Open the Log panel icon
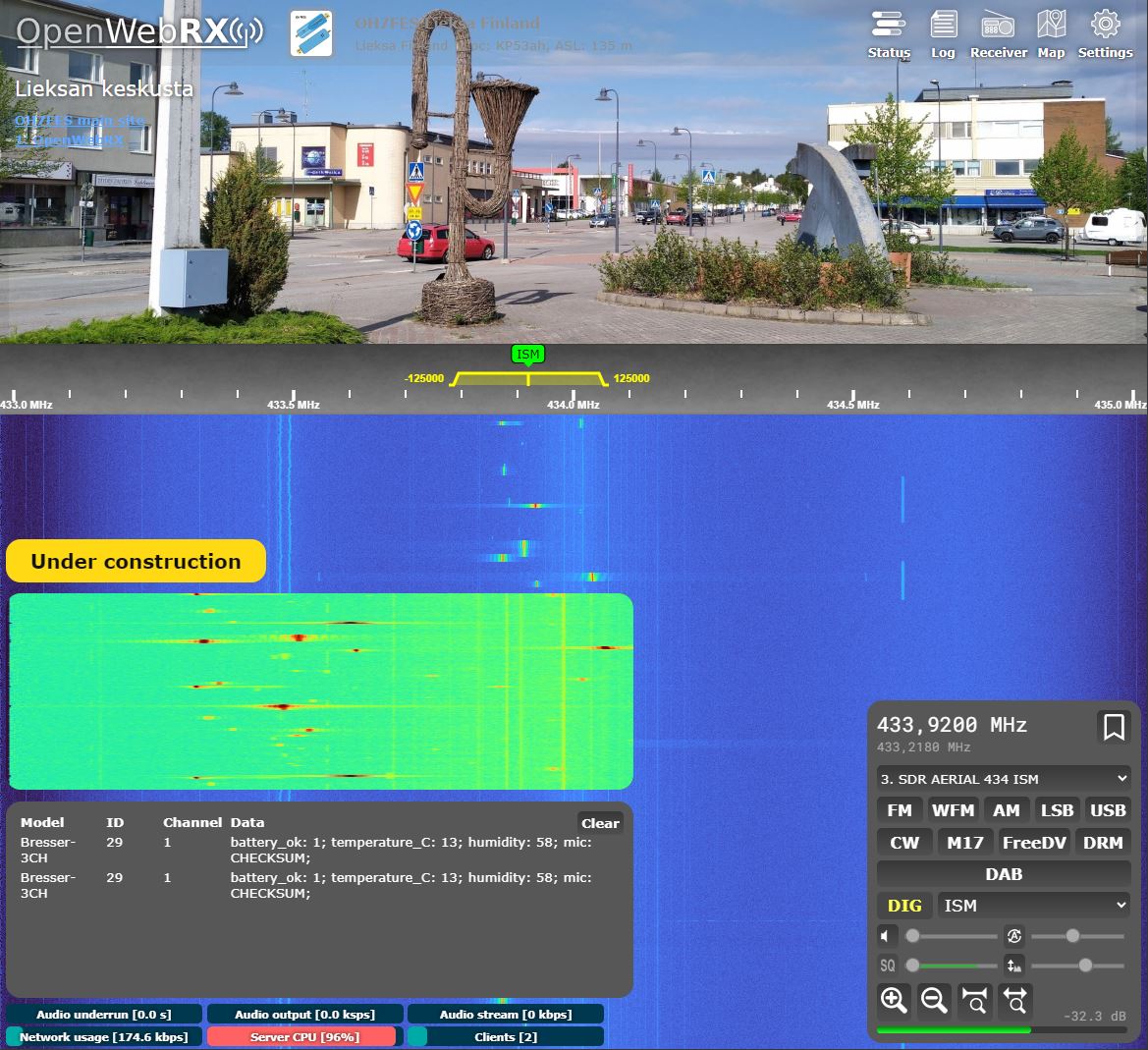Image resolution: width=1148 pixels, height=1050 pixels. 943,34
